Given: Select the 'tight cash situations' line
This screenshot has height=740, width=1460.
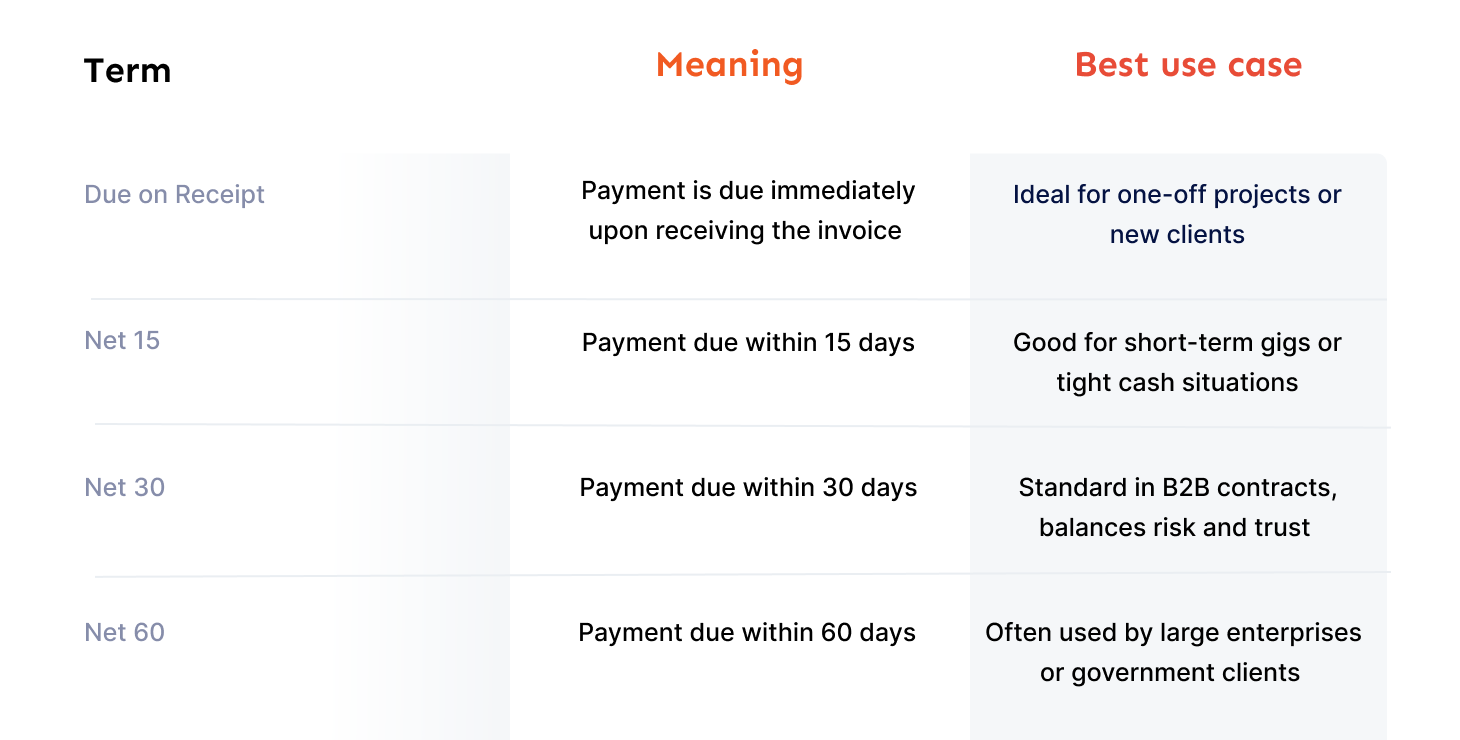Looking at the screenshot, I should pos(1177,382).
